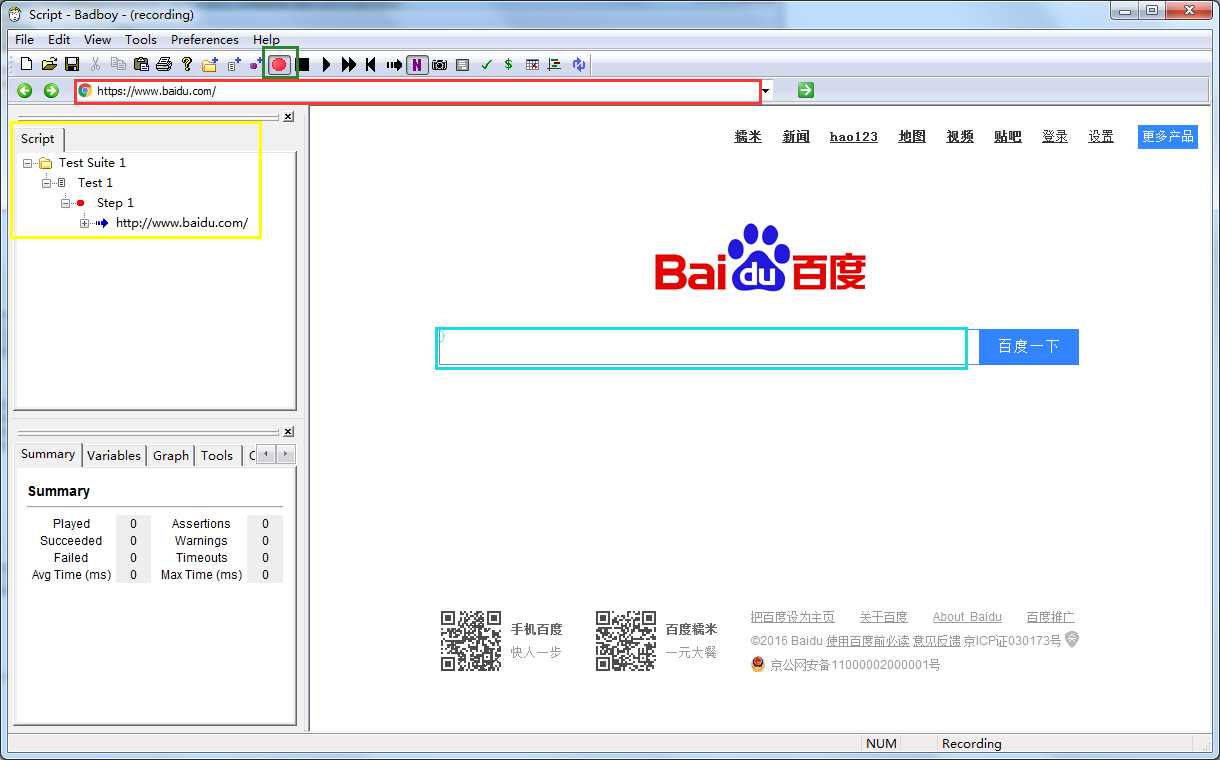Click the Paste clipboard icon
Screen dimensions: 1220x760
(x=141, y=64)
